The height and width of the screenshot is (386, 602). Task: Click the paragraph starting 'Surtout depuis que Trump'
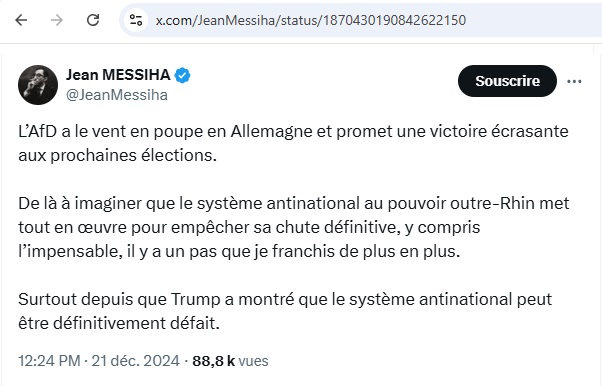point(285,311)
